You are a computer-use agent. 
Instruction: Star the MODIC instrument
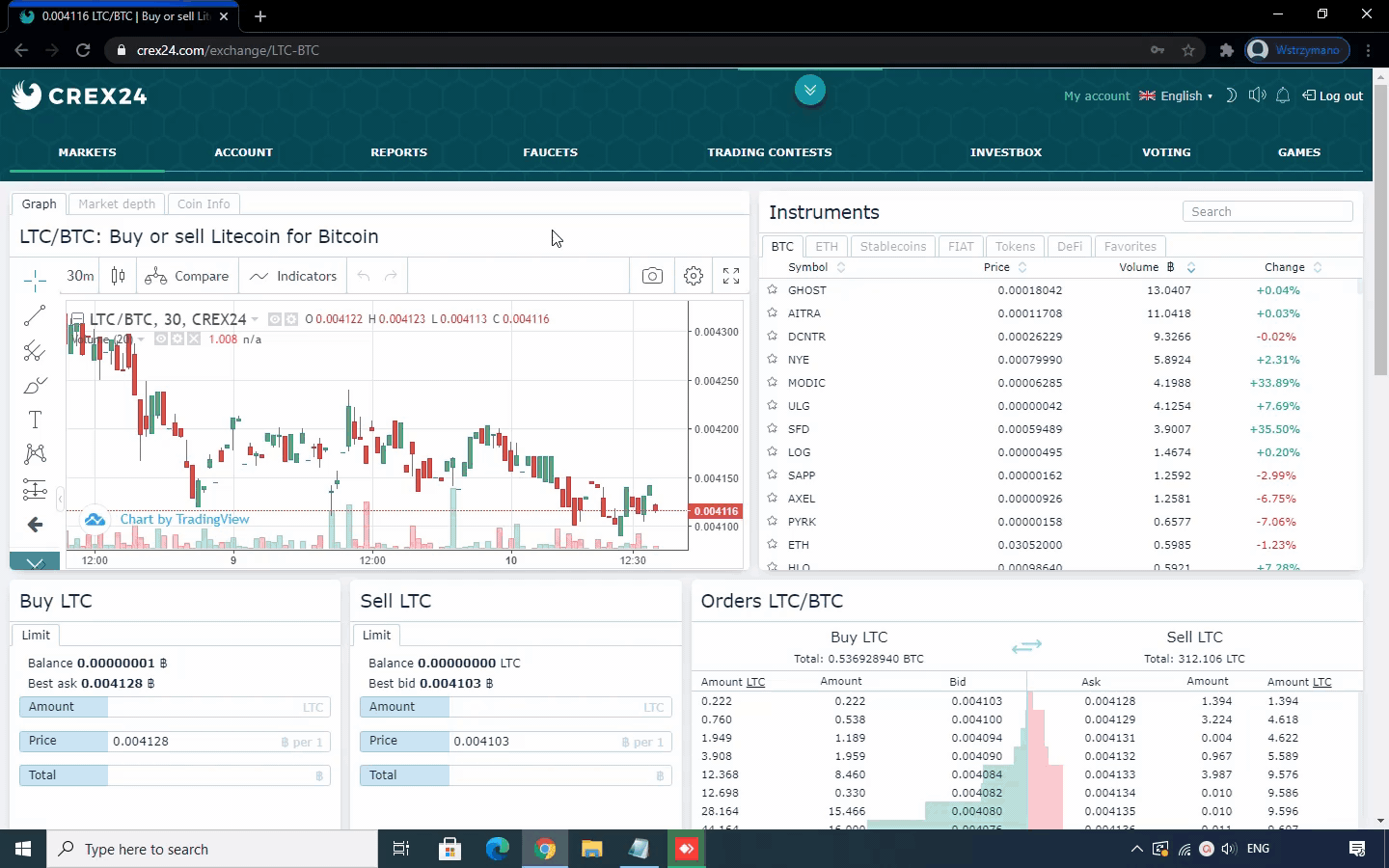point(772,382)
